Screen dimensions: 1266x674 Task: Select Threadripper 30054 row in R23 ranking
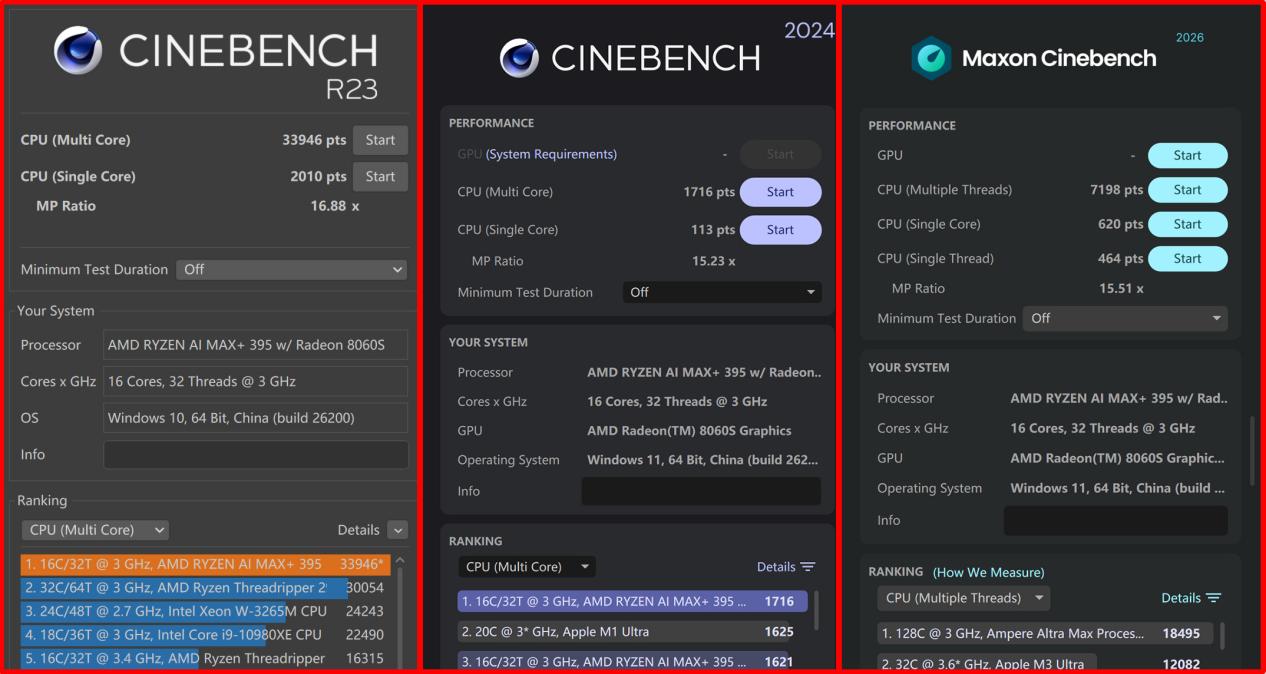click(205, 588)
